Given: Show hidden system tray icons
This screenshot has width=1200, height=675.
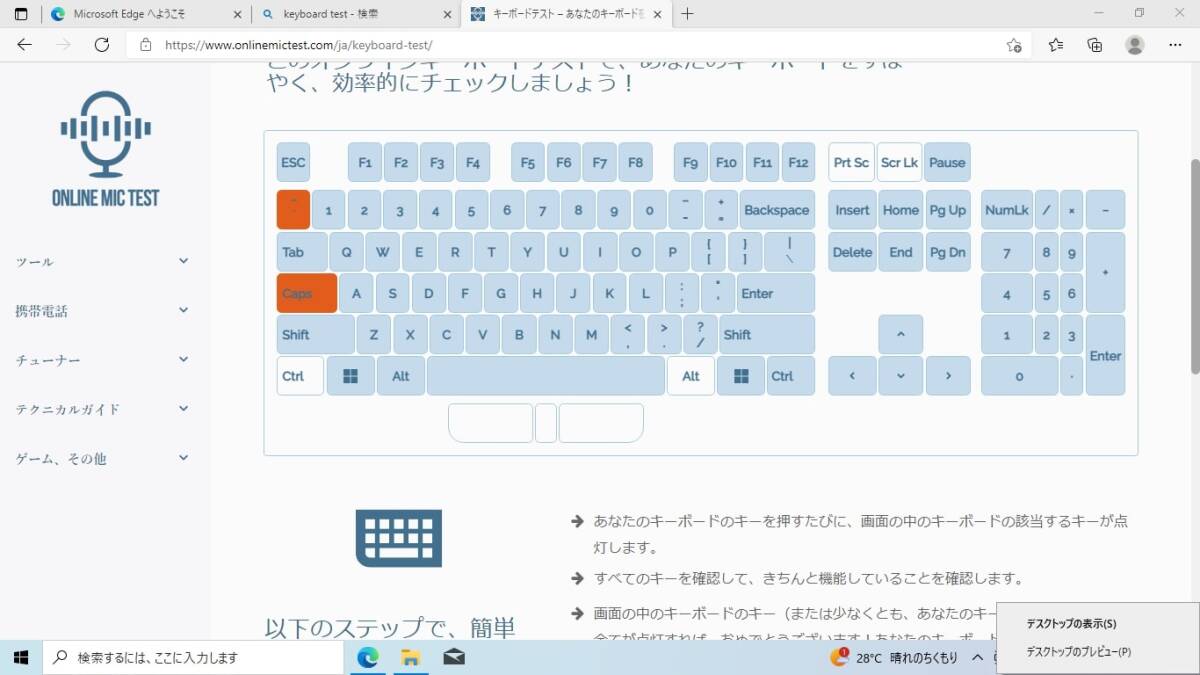Looking at the screenshot, I should [x=980, y=657].
